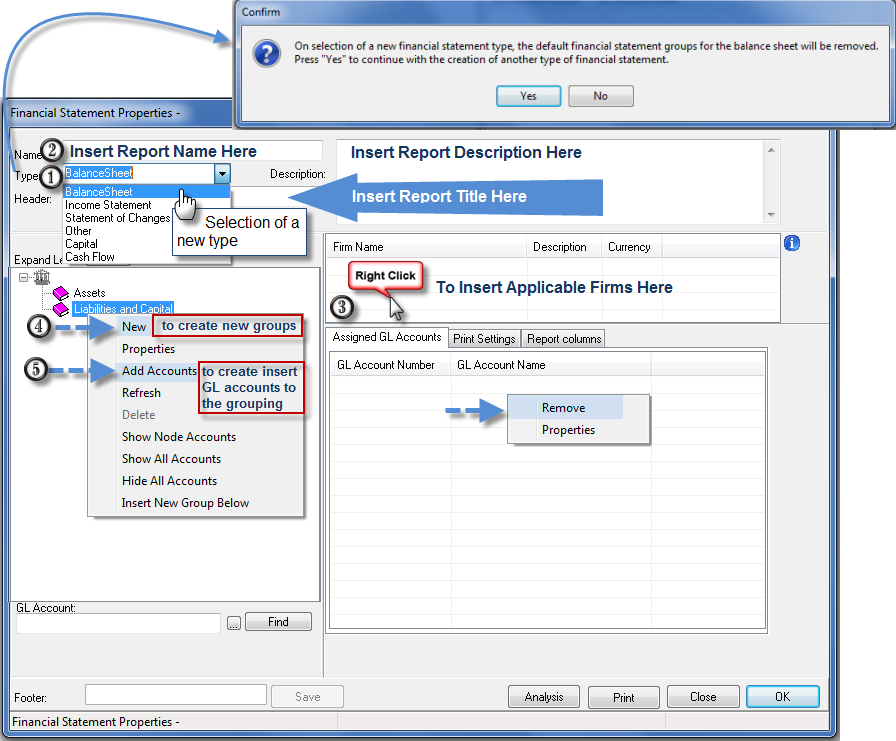The width and height of the screenshot is (896, 741).
Task: Open the GL Account browse ellipsis button
Action: pyautogui.click(x=234, y=623)
